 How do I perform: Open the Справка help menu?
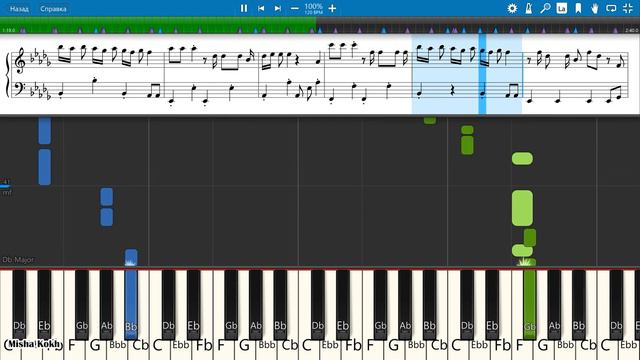(x=53, y=9)
